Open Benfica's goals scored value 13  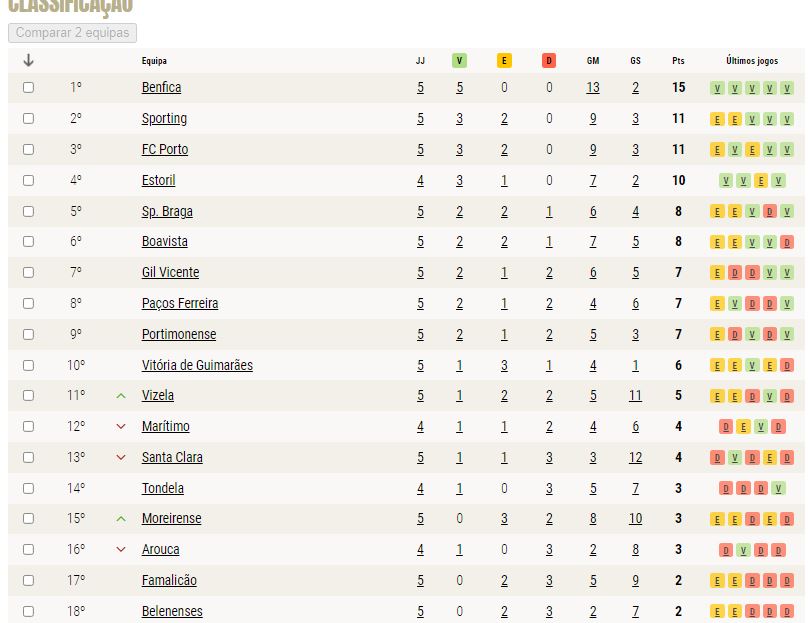(x=593, y=88)
